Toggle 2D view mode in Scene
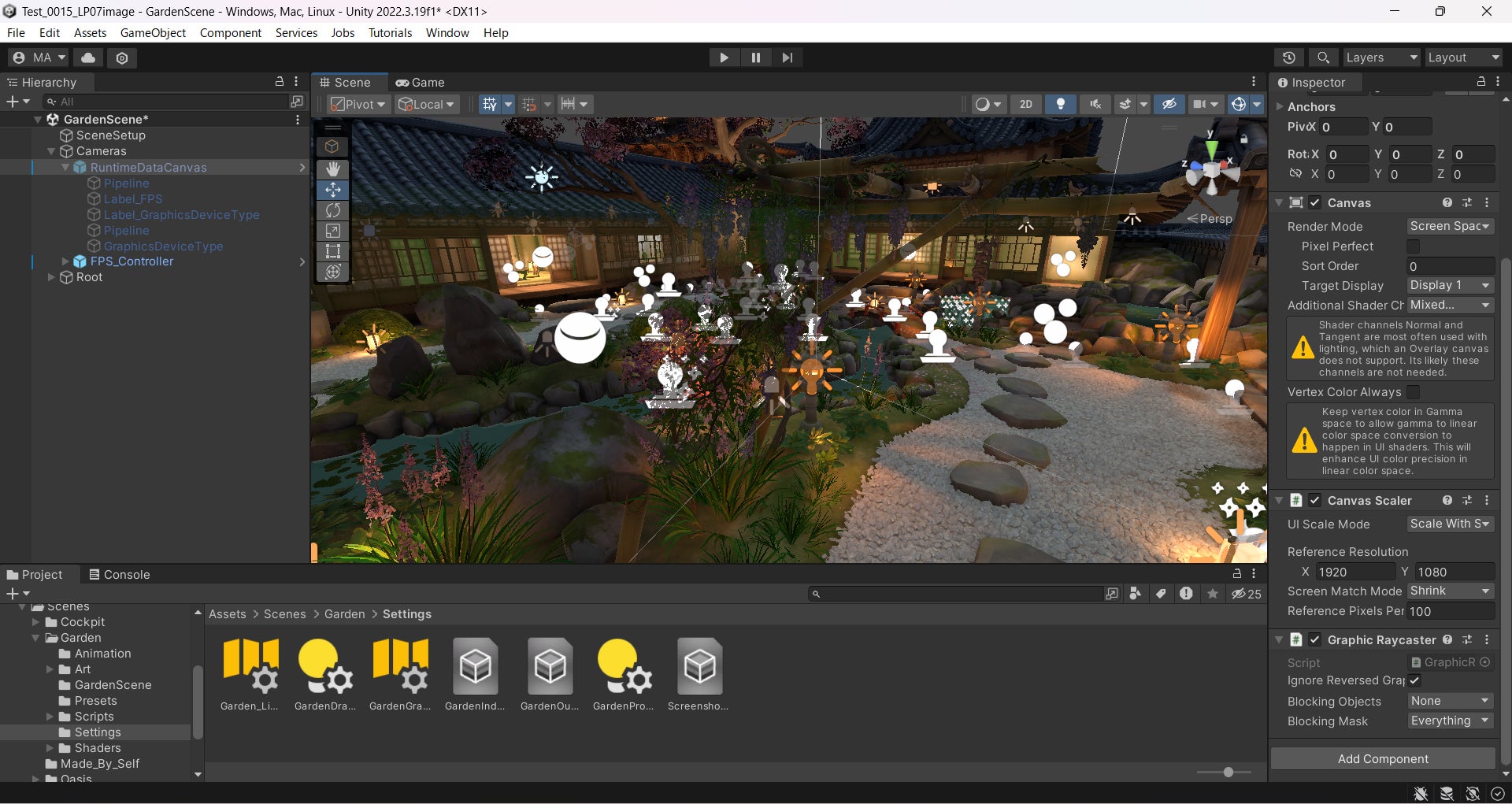The image size is (1512, 804). pyautogui.click(x=1025, y=104)
